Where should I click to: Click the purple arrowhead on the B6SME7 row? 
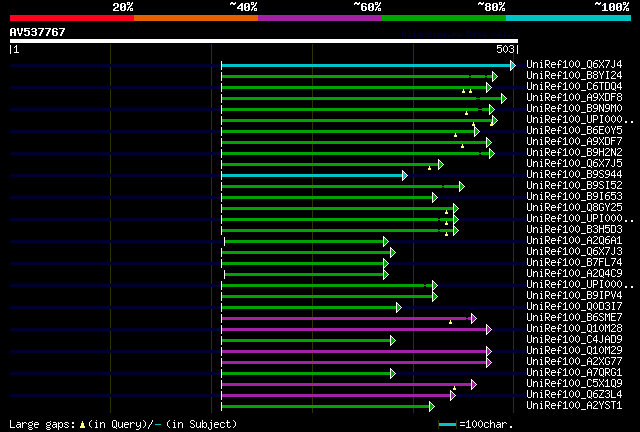(x=473, y=318)
